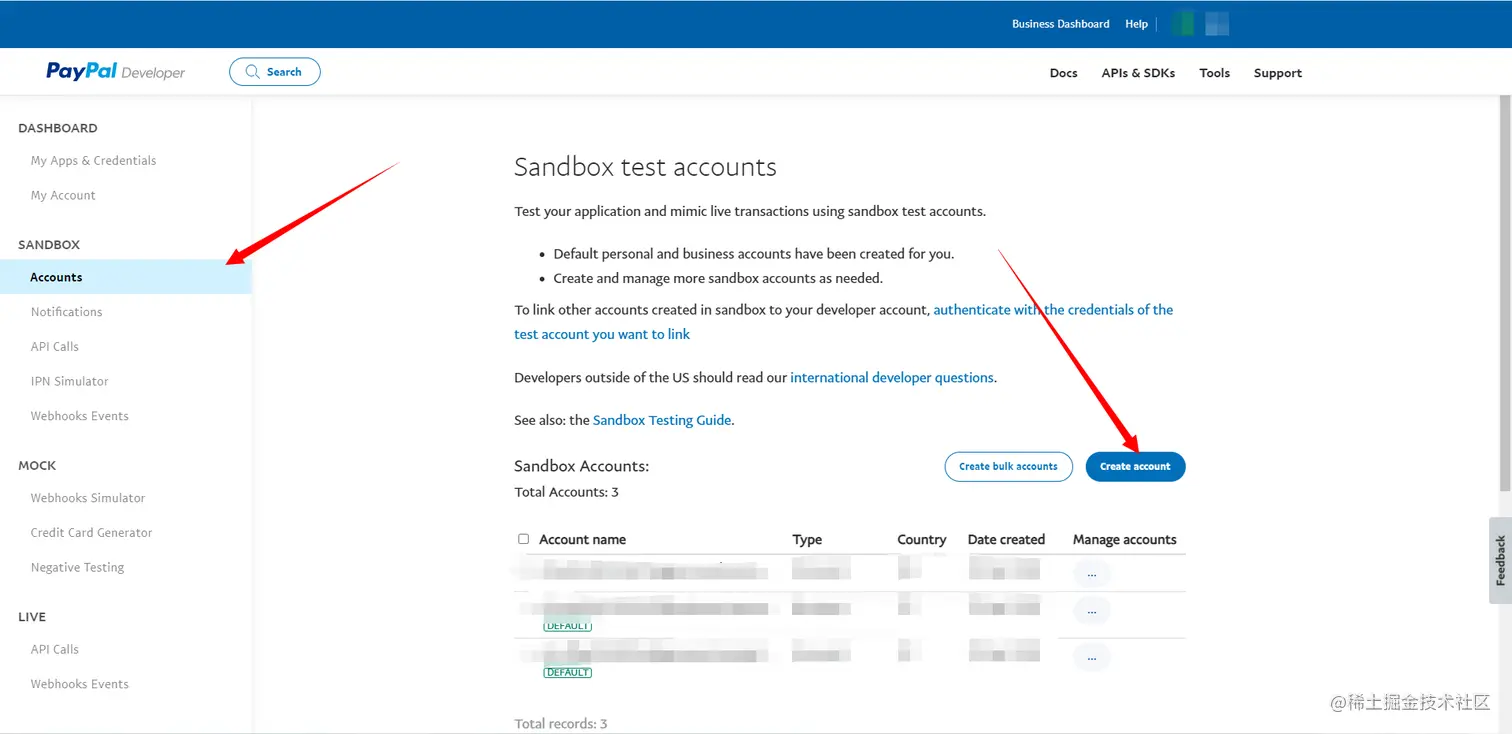The width and height of the screenshot is (1512, 734).
Task: Click the Type column header
Action: coord(807,539)
